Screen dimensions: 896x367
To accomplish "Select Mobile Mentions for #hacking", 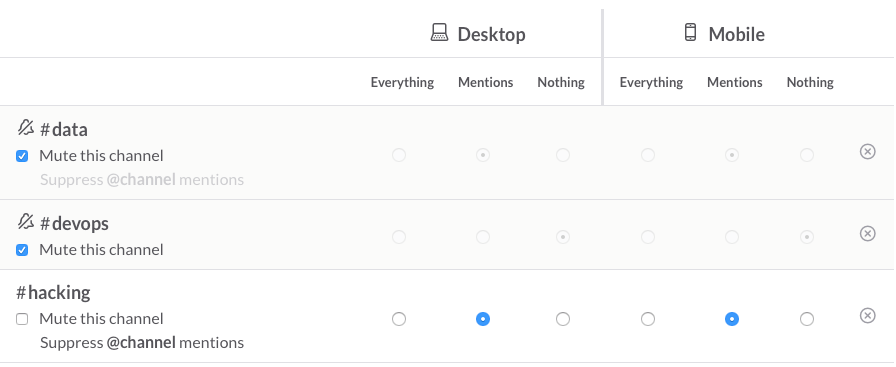I will click(x=731, y=319).
